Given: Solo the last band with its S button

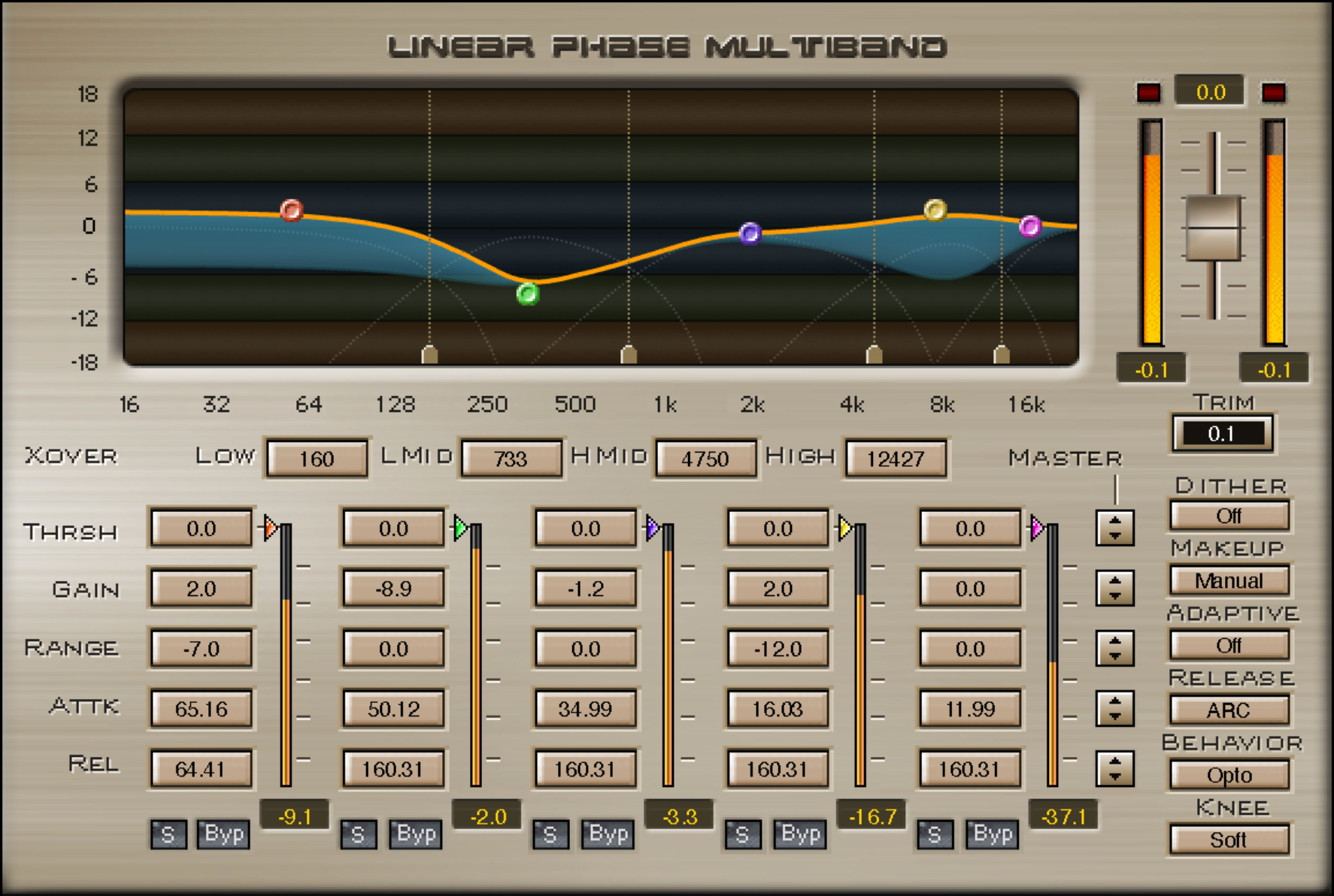Looking at the screenshot, I should (x=934, y=834).
